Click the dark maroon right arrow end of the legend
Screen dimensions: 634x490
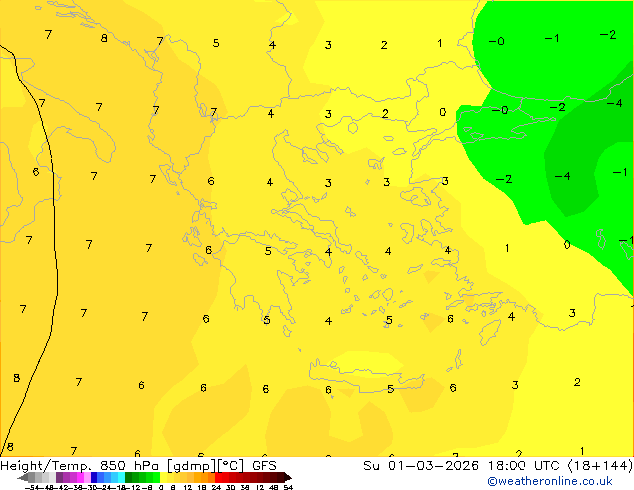288,477
